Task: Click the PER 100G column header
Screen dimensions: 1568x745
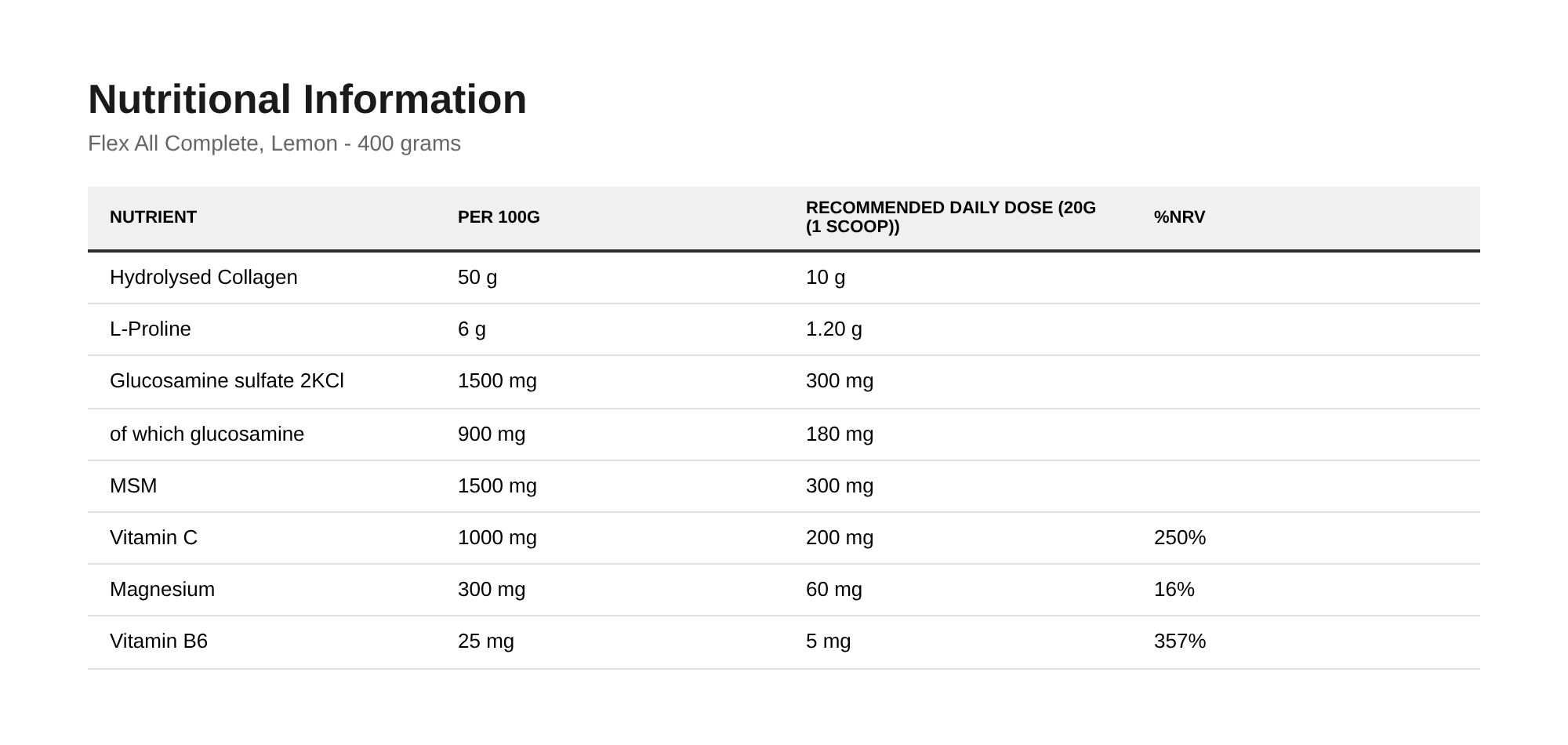Action: pyautogui.click(x=499, y=217)
